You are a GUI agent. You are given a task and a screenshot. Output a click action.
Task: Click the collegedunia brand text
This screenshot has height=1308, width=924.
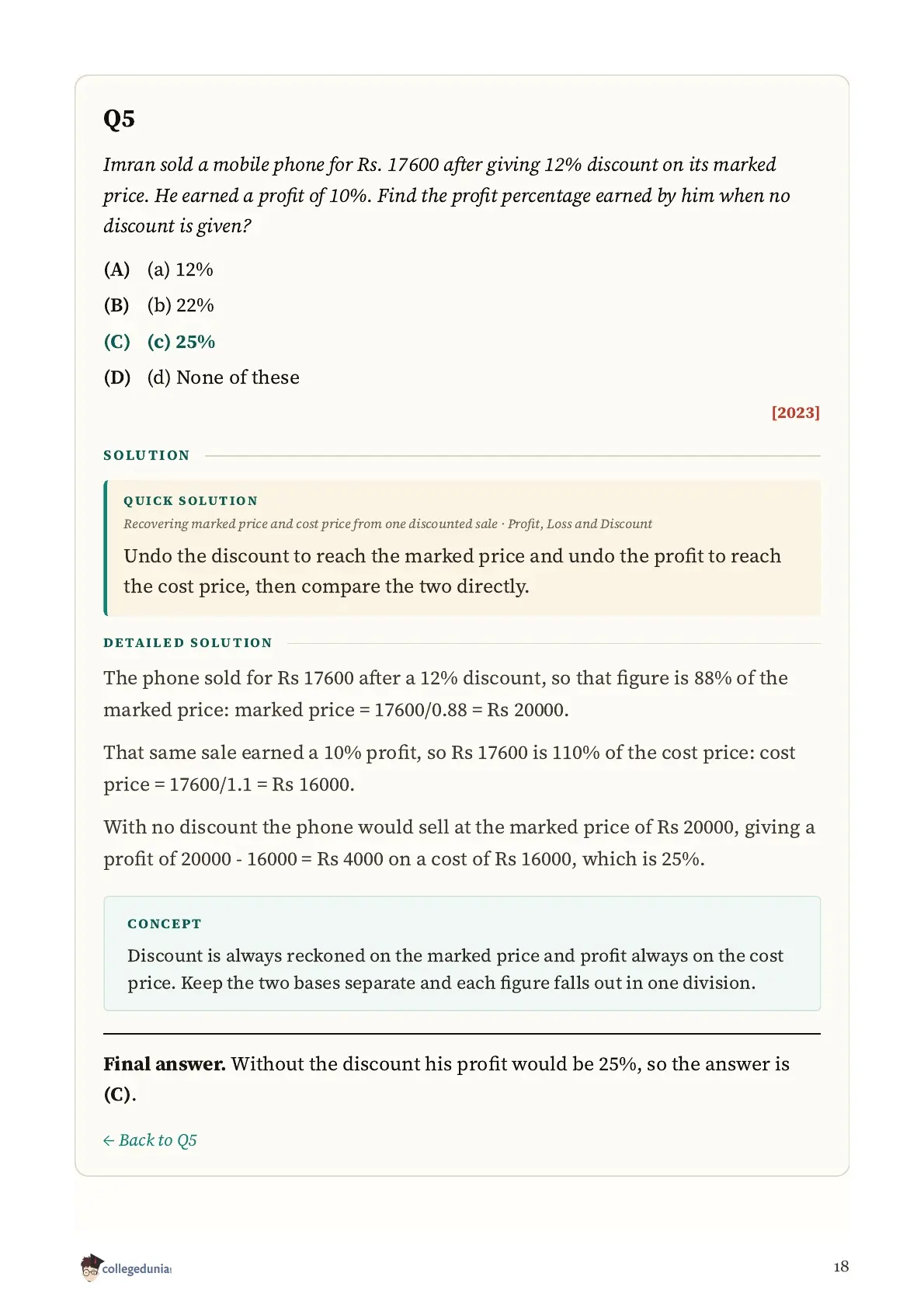136,1268
